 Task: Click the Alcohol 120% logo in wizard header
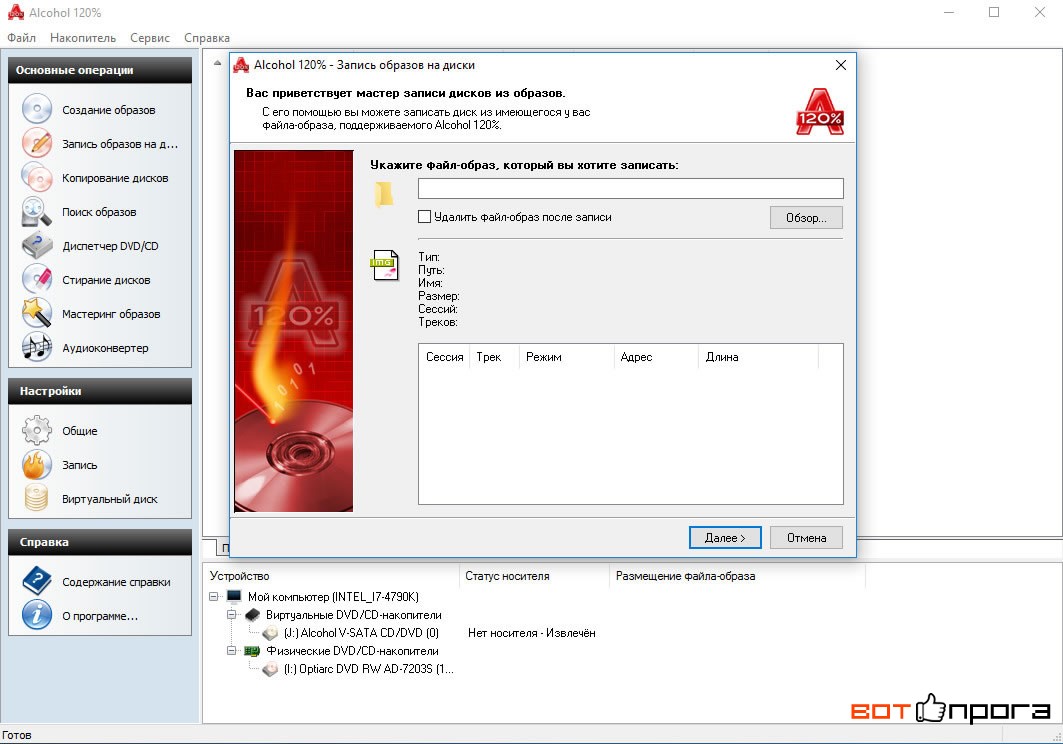(820, 111)
